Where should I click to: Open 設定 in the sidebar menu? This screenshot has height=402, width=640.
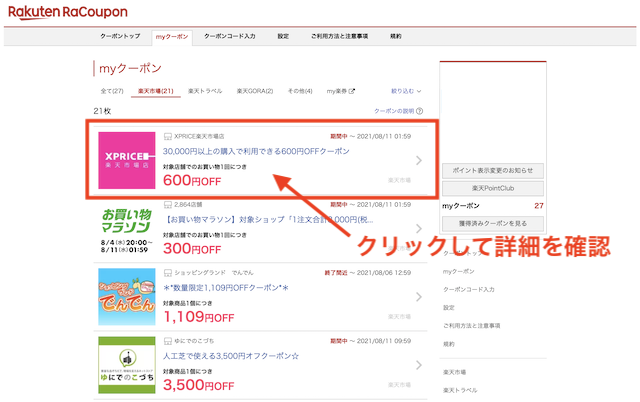(449, 308)
